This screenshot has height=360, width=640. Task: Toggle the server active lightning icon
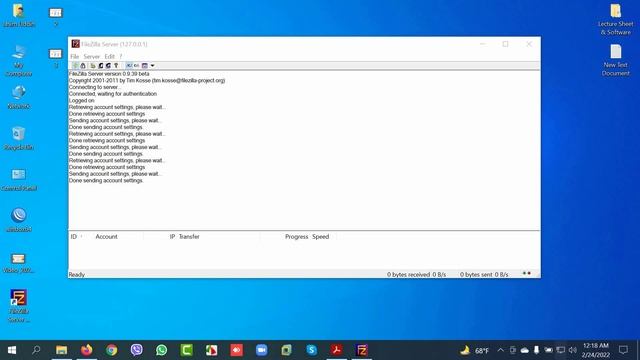76,65
